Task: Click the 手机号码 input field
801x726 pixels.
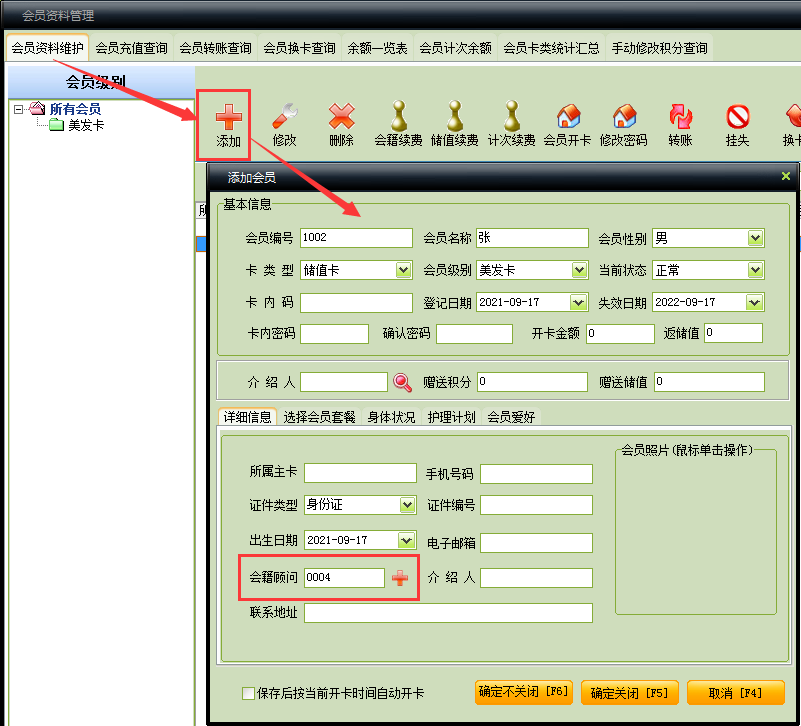Action: 536,474
